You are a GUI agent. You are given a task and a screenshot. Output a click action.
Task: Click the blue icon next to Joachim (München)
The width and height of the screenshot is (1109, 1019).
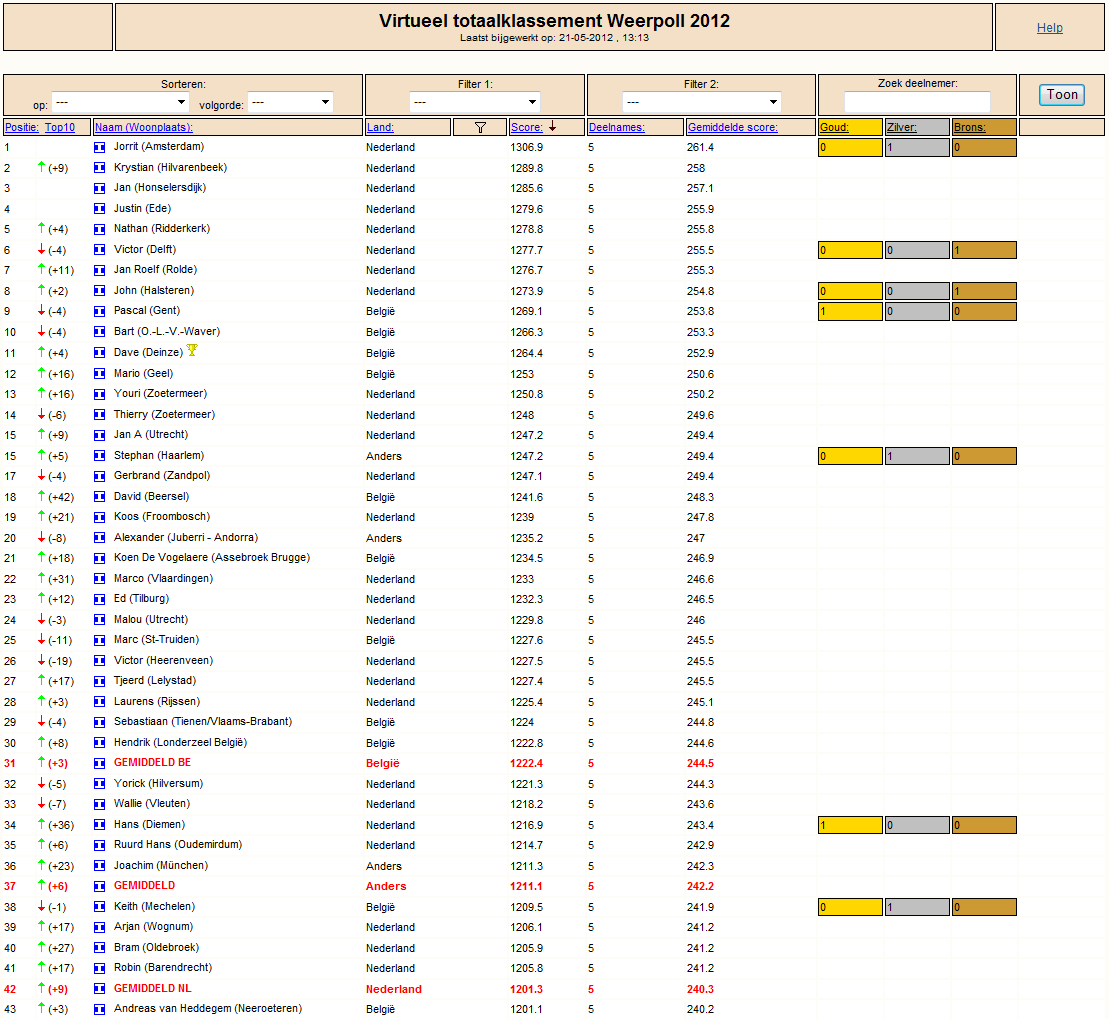(100, 866)
